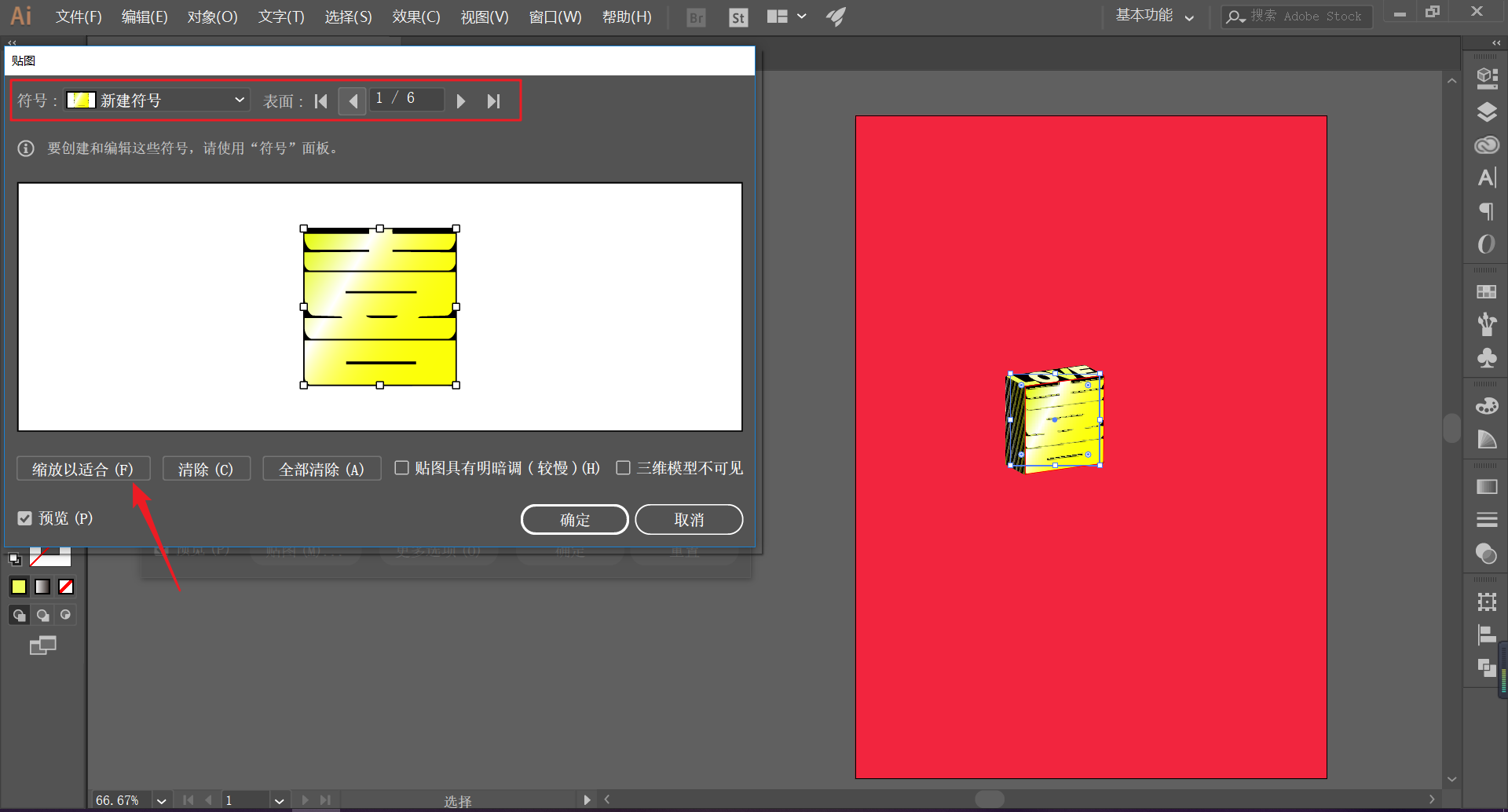Go to next surface arrow
Viewport: 1508px width, 812px height.
click(x=461, y=101)
